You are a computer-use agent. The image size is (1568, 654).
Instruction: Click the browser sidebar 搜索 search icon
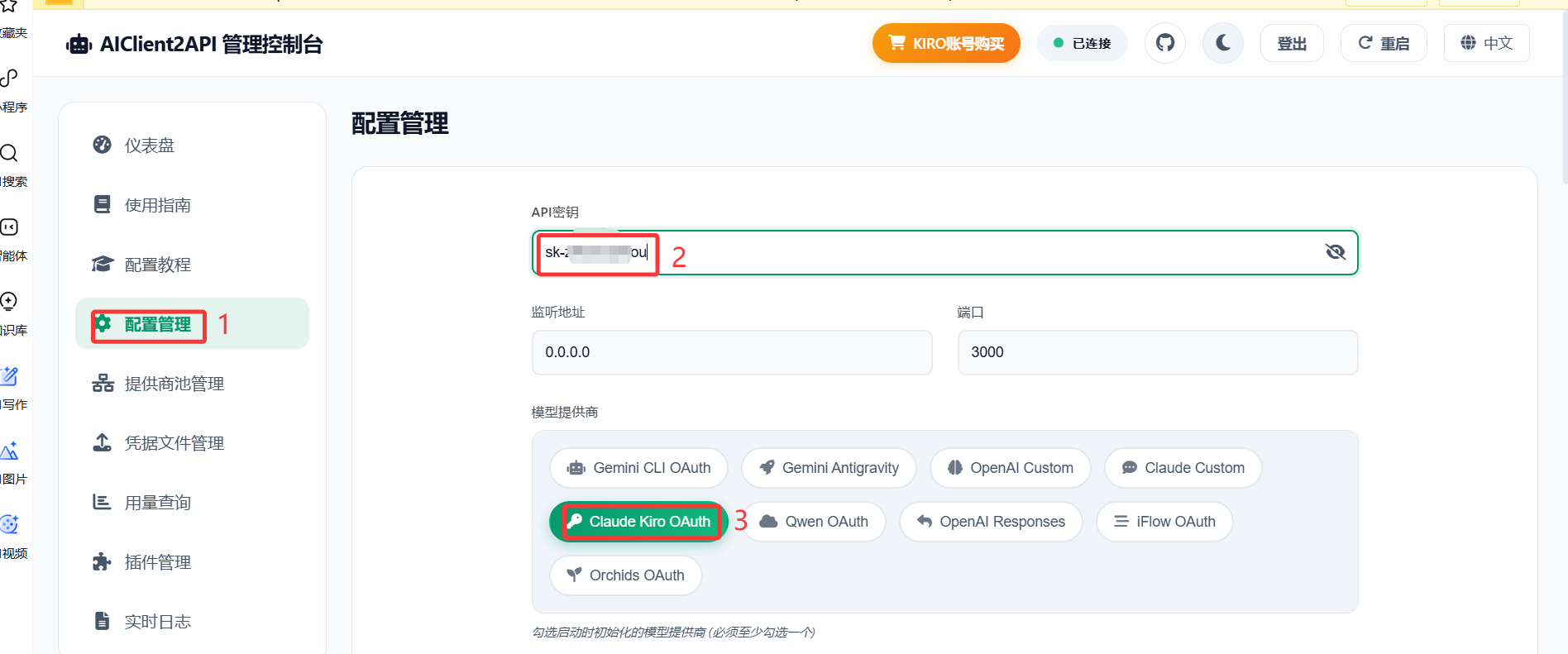click(9, 153)
